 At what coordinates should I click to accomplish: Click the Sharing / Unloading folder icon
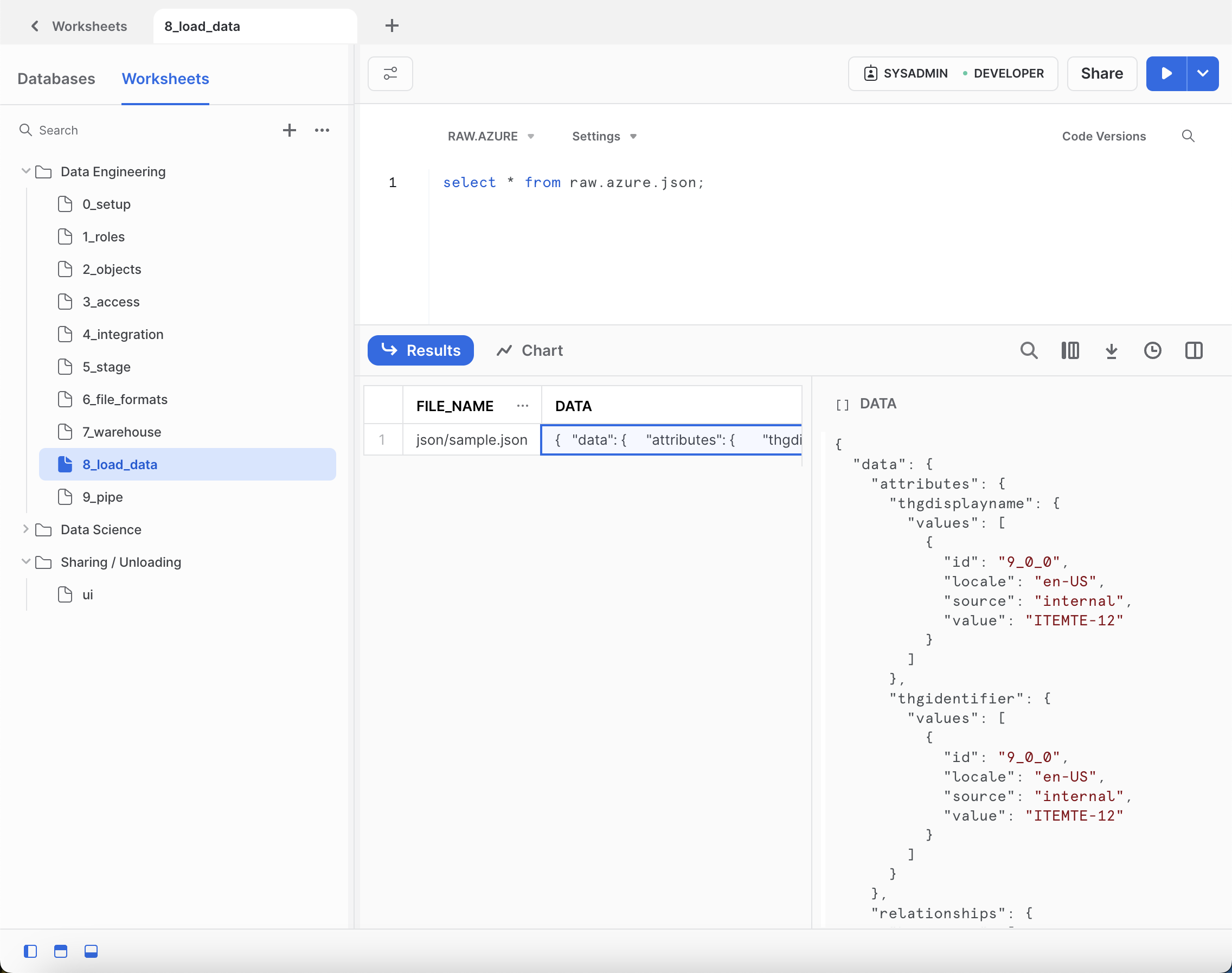(x=43, y=562)
